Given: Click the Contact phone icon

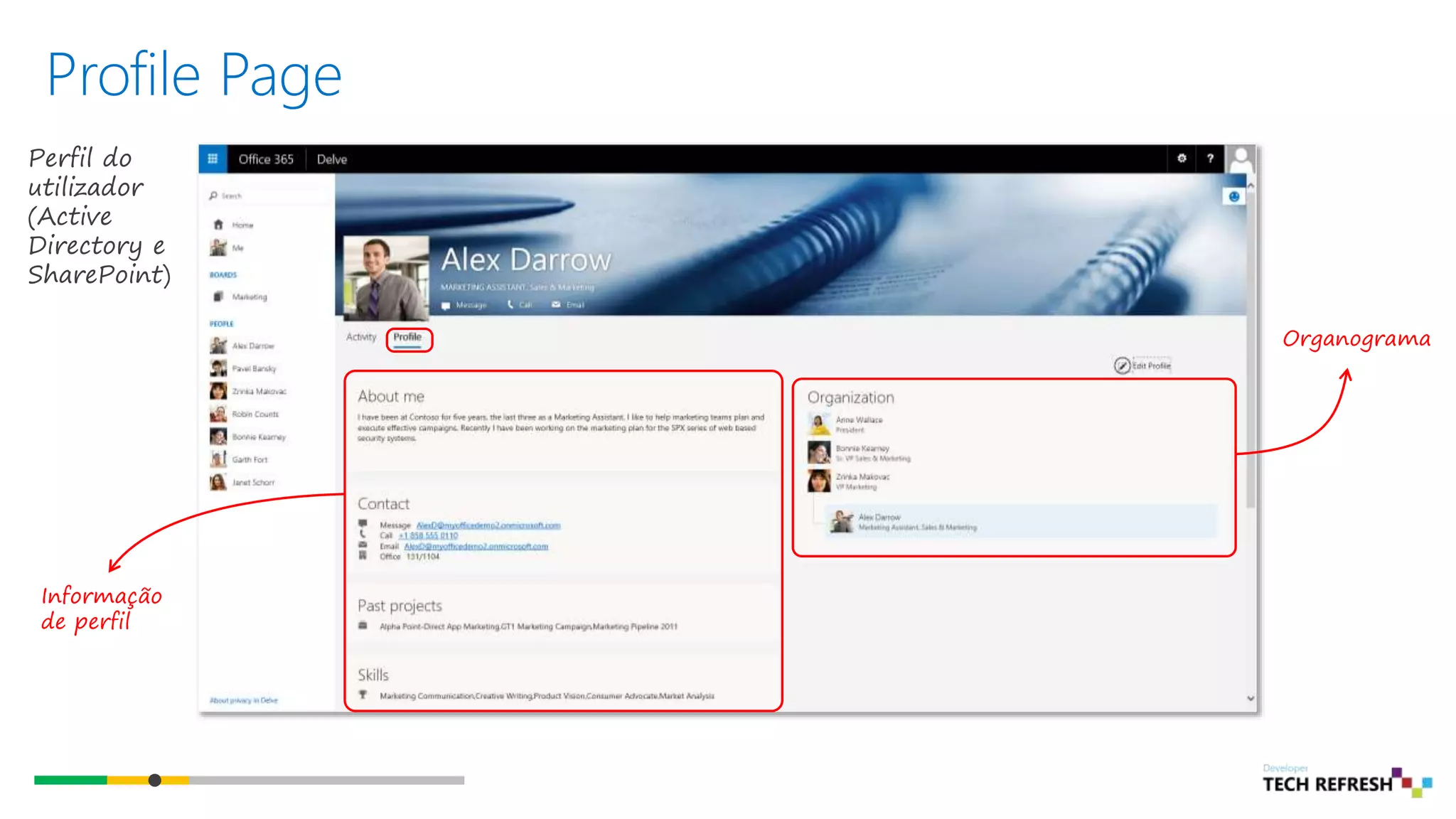Looking at the screenshot, I should 363,534.
